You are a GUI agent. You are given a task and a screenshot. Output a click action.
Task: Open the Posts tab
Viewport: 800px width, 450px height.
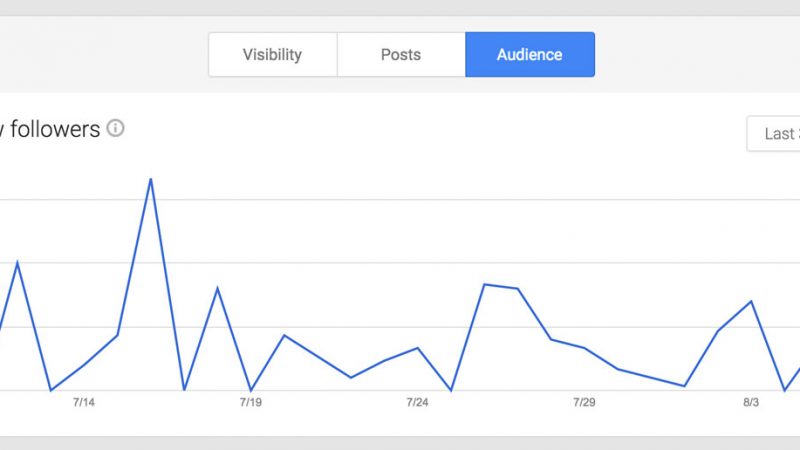click(x=401, y=55)
